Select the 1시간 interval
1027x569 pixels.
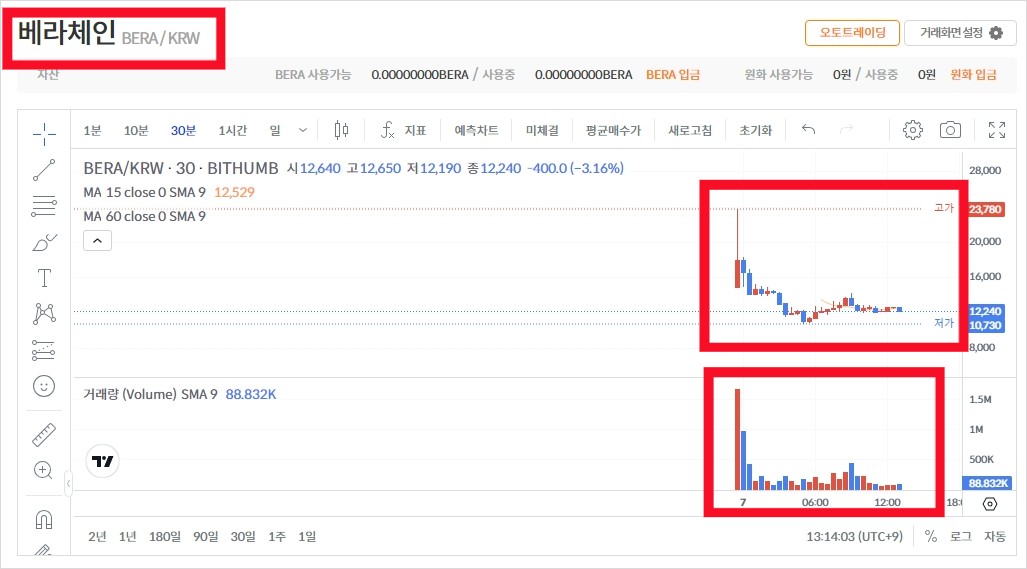point(233,130)
